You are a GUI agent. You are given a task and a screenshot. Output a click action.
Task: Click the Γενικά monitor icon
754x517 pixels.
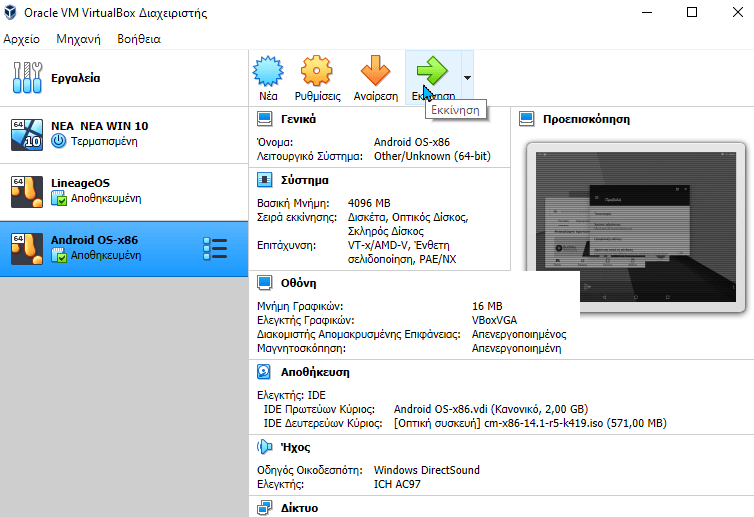[x=264, y=119]
